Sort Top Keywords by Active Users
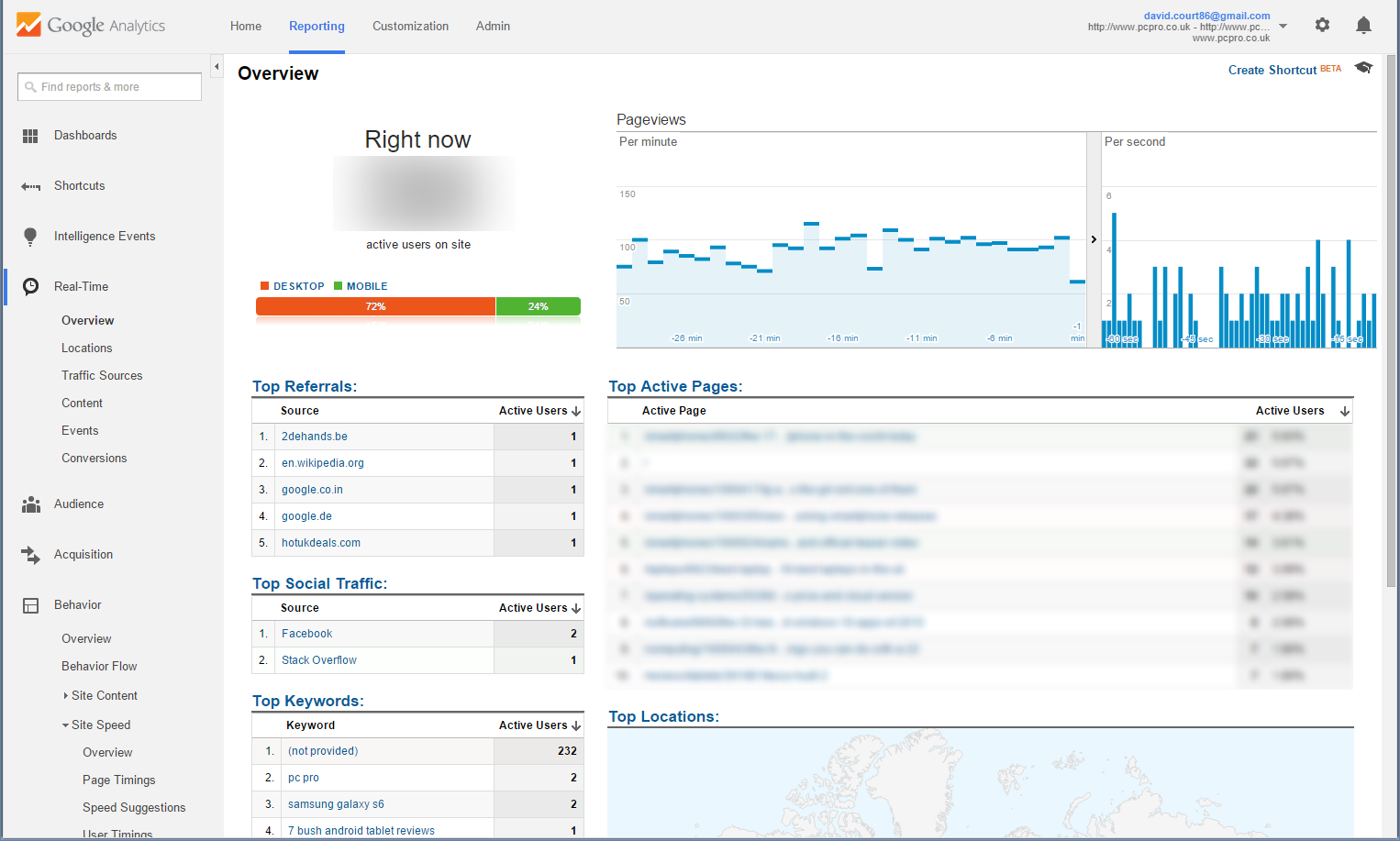This screenshot has width=1400, height=841. (x=539, y=725)
